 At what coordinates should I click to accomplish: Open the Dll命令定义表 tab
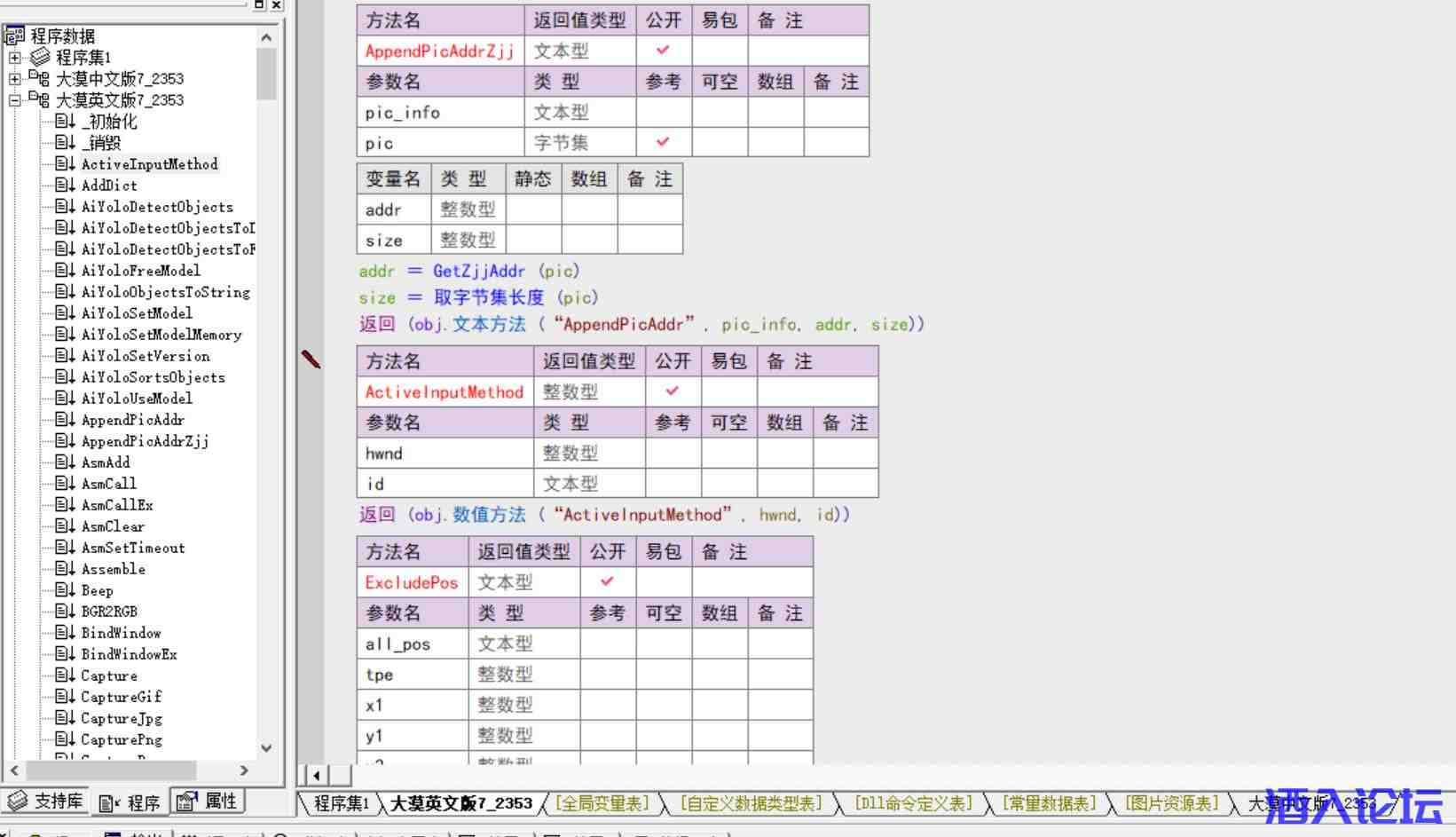pos(913,803)
